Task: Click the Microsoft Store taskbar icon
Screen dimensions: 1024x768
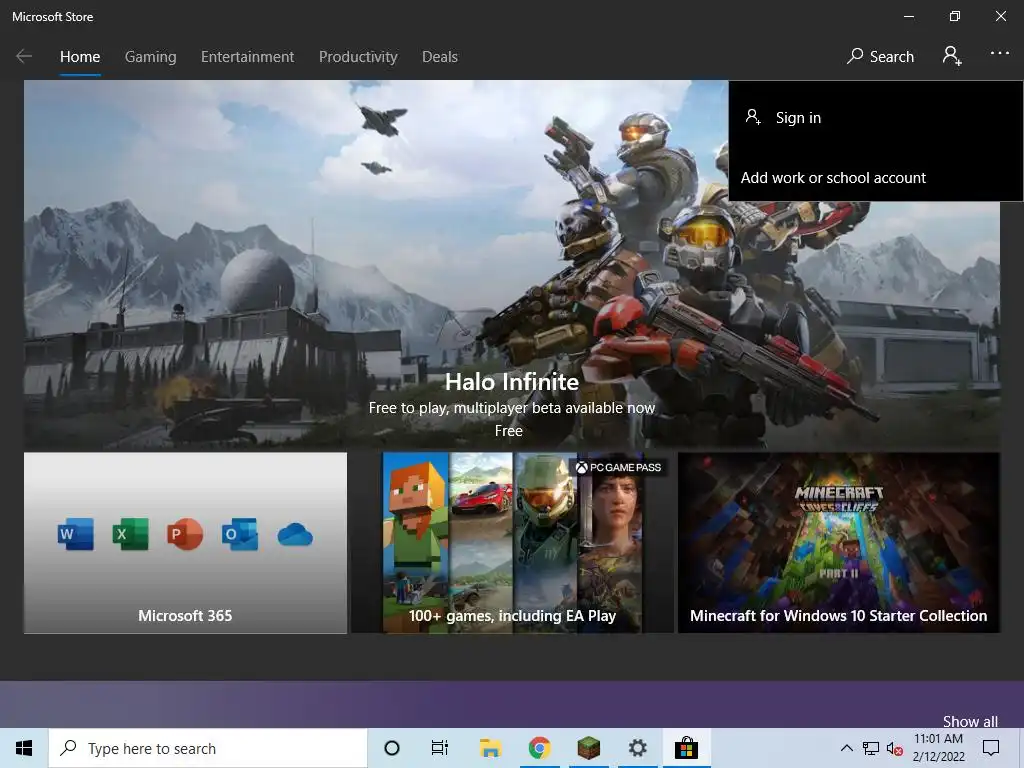Action: tap(686, 748)
